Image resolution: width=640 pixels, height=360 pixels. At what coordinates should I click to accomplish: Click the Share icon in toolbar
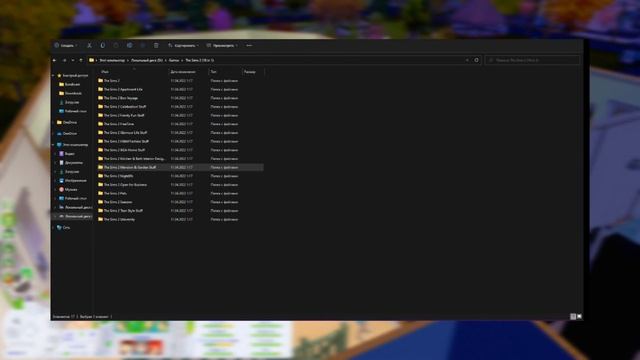point(143,45)
